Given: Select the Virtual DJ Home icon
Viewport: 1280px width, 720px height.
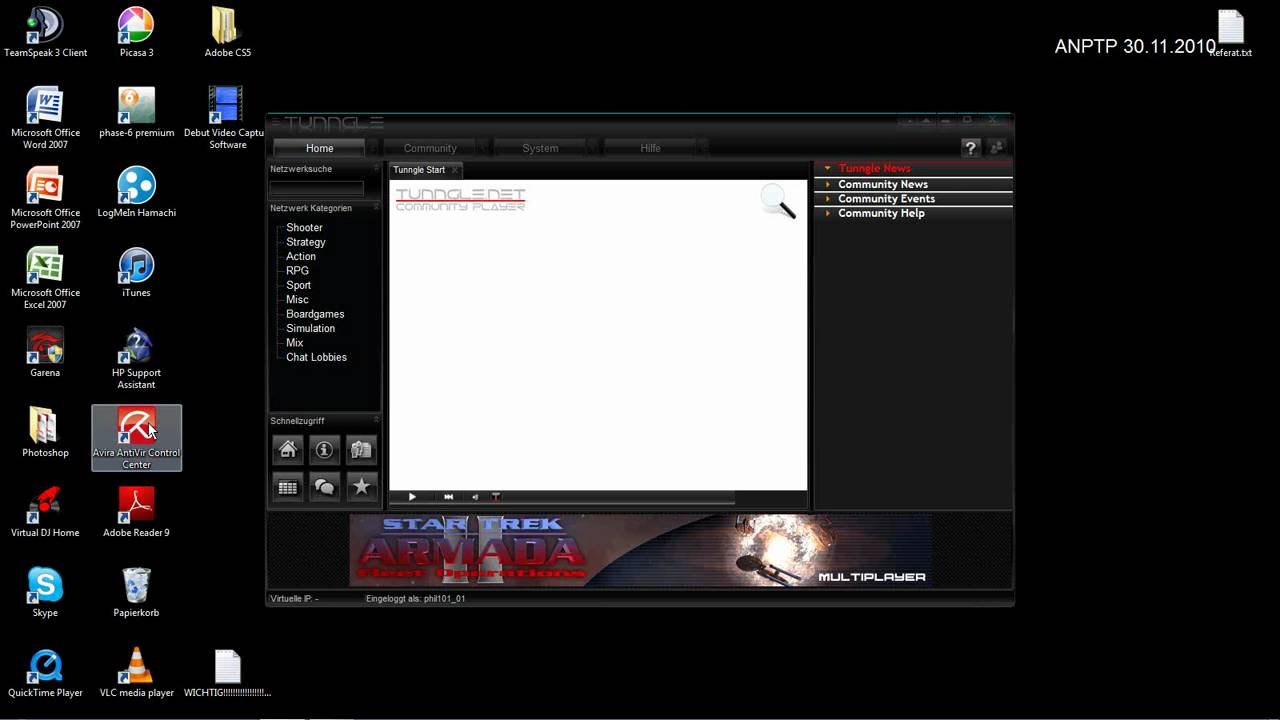Looking at the screenshot, I should (x=45, y=512).
